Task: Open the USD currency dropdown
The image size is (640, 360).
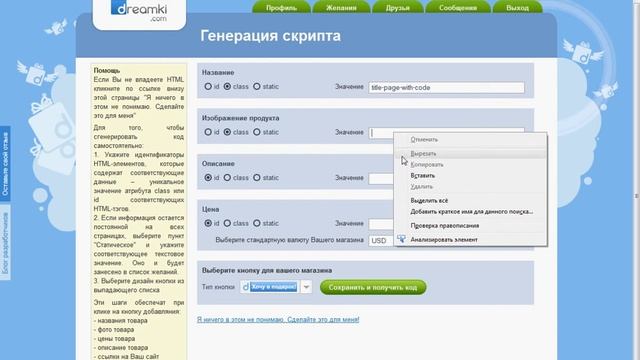Action: click(381, 240)
